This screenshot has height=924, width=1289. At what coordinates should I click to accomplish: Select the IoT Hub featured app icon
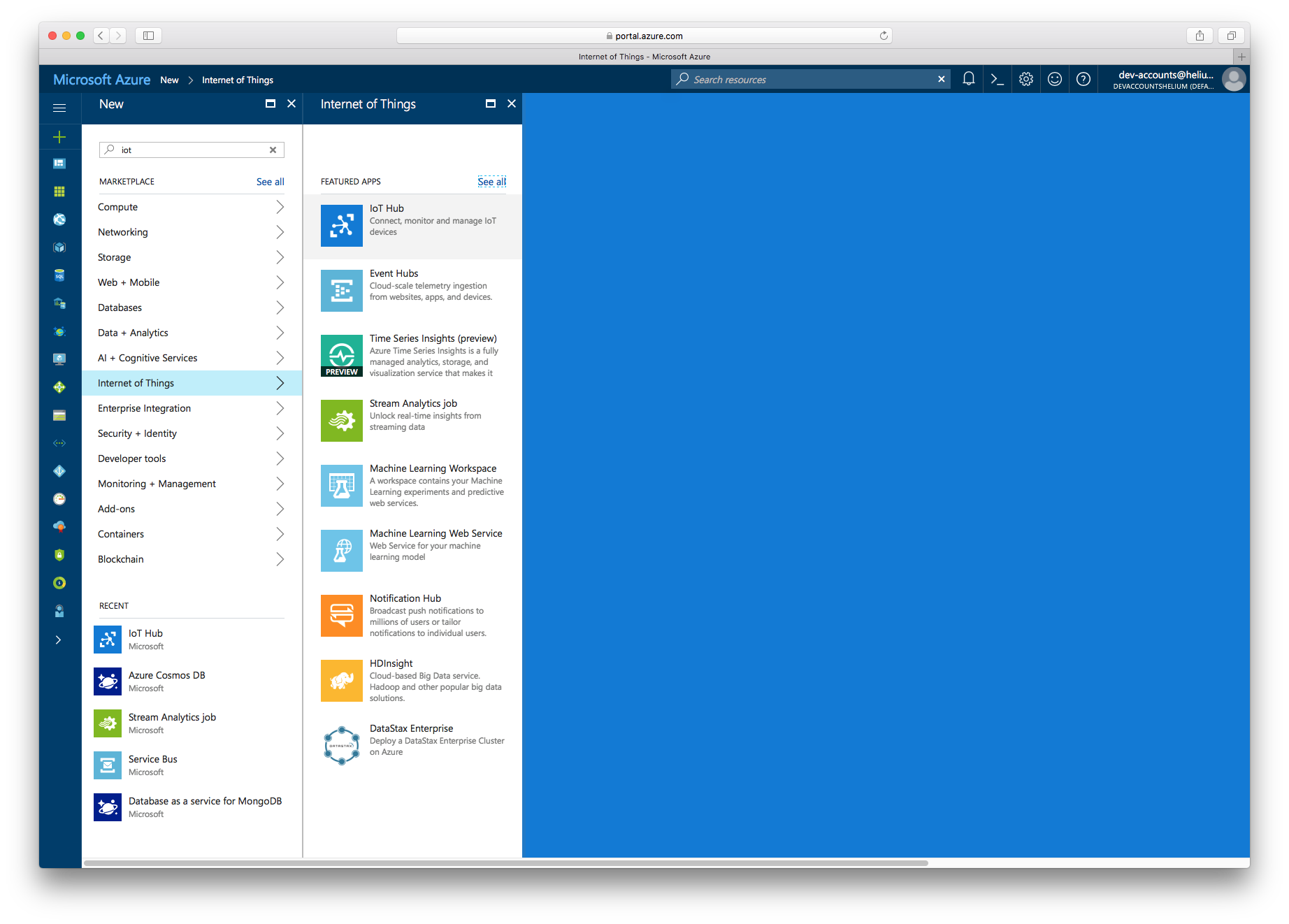[x=341, y=226]
